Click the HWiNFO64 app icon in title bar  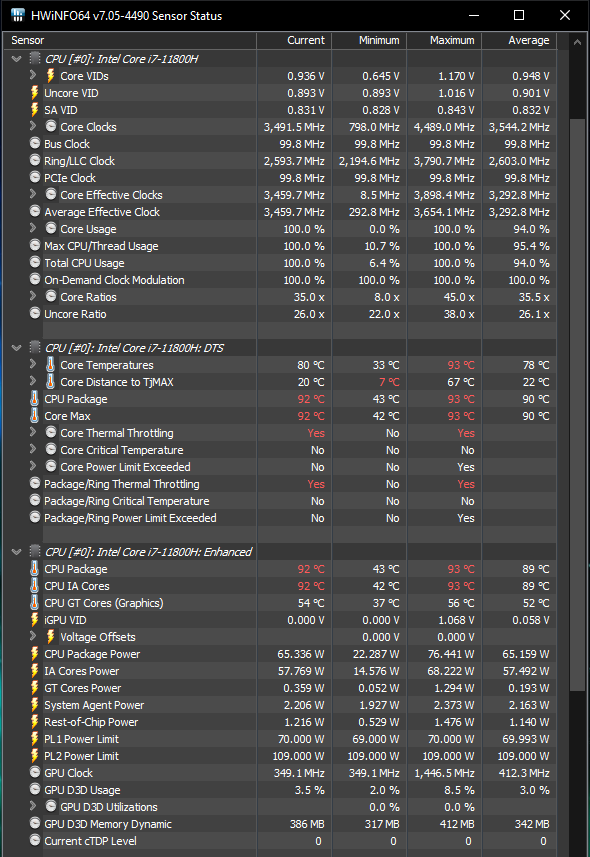[x=17, y=15]
